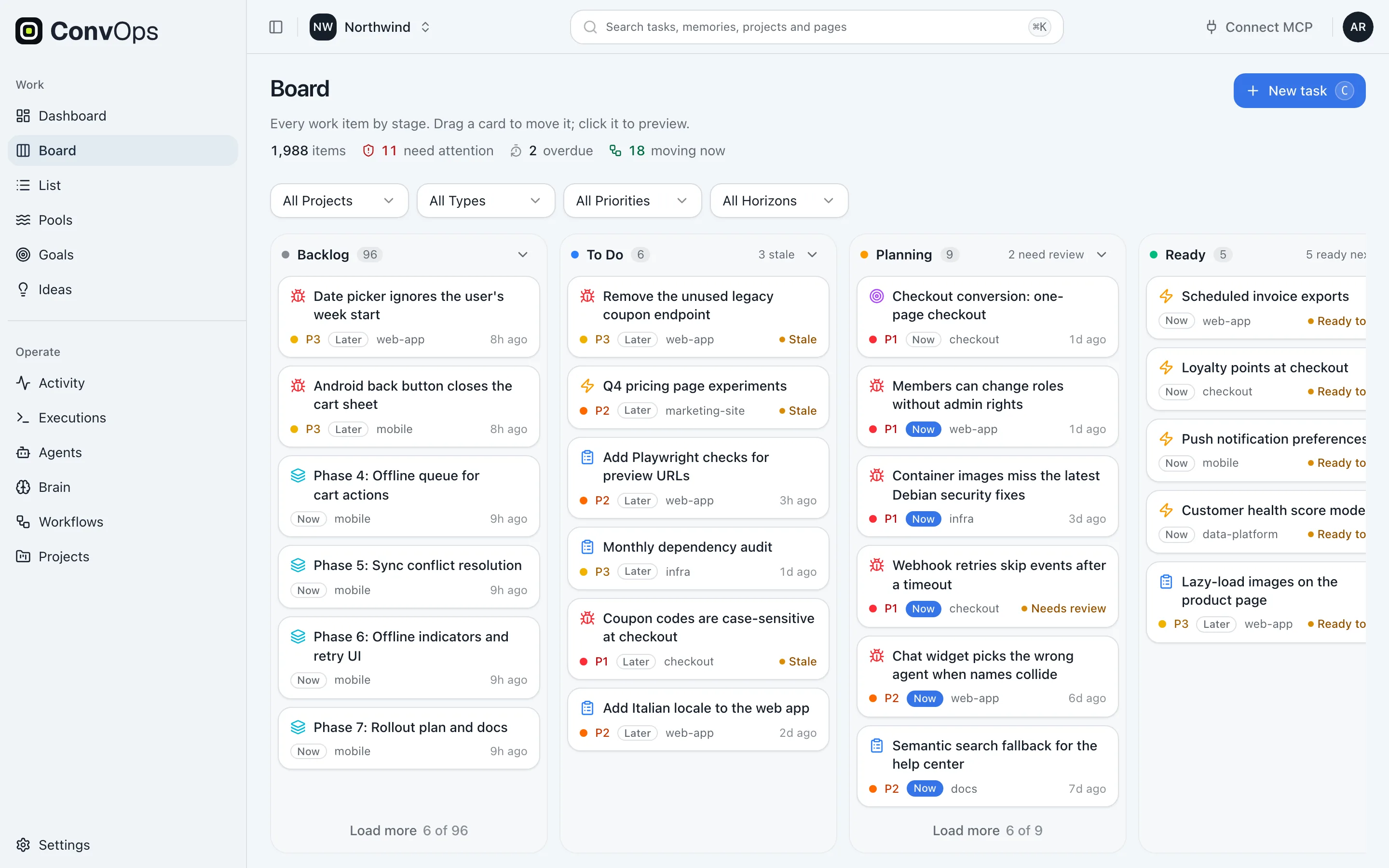This screenshot has width=1389, height=868.
Task: Open Brain in the sidebar
Action: click(x=123, y=487)
